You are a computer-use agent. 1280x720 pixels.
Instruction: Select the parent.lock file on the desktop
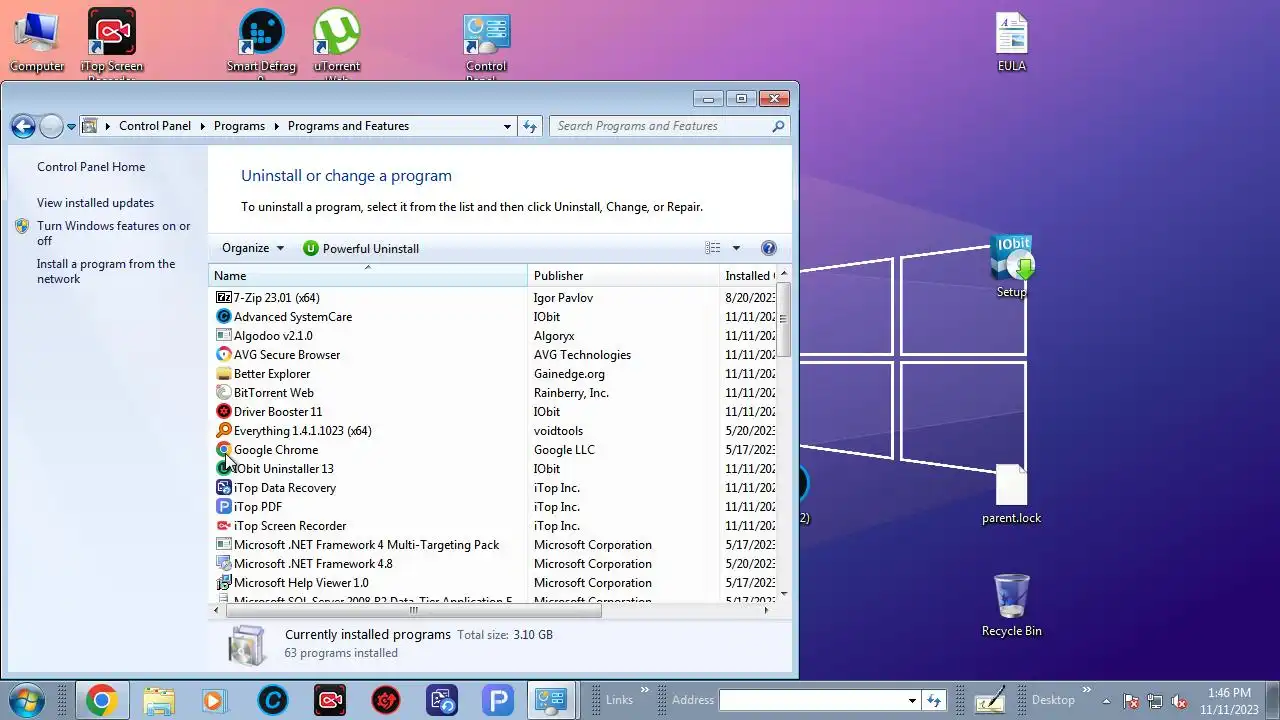pos(1012,495)
